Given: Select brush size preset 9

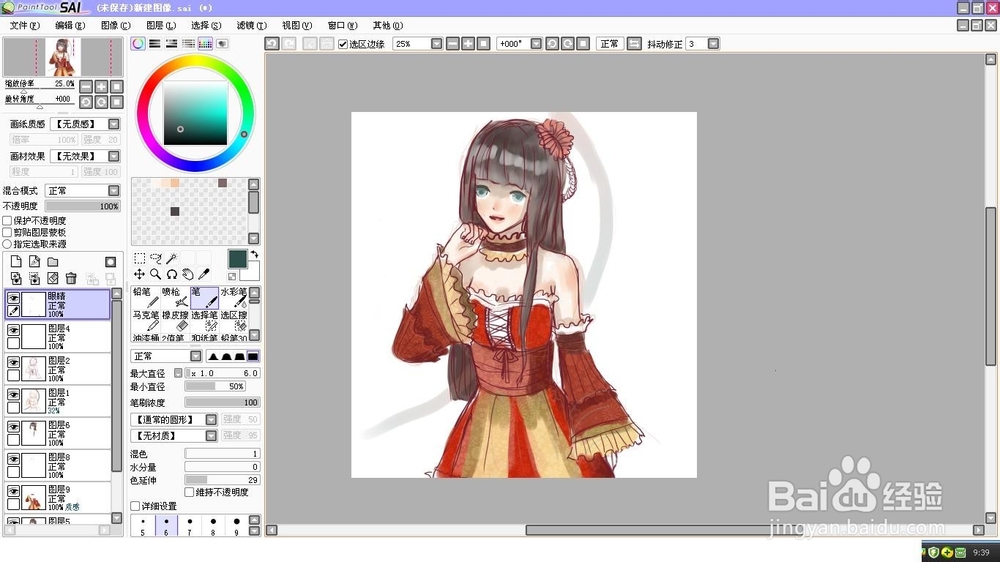Looking at the screenshot, I should (237, 526).
